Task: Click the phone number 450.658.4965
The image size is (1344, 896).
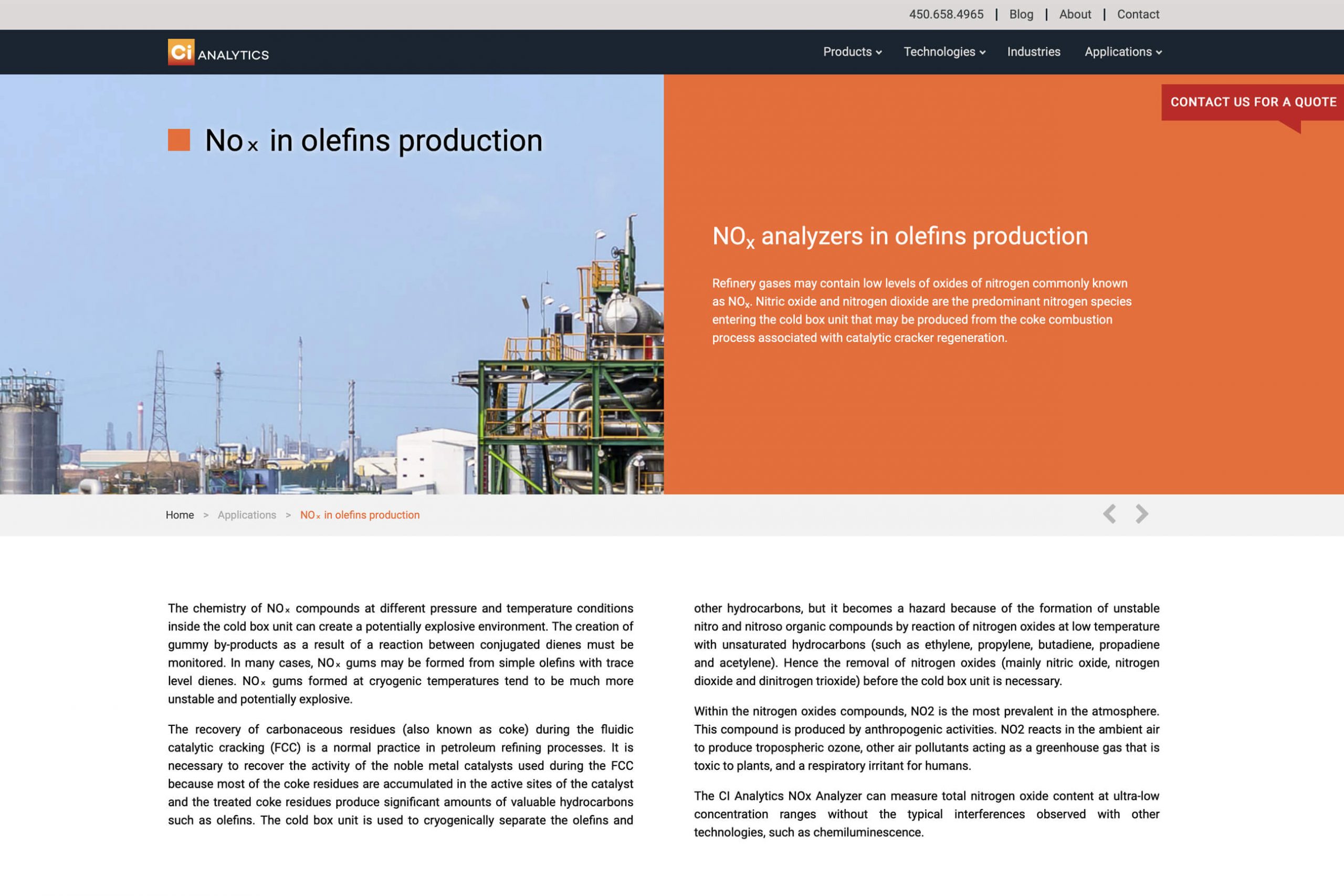Action: tap(946, 14)
